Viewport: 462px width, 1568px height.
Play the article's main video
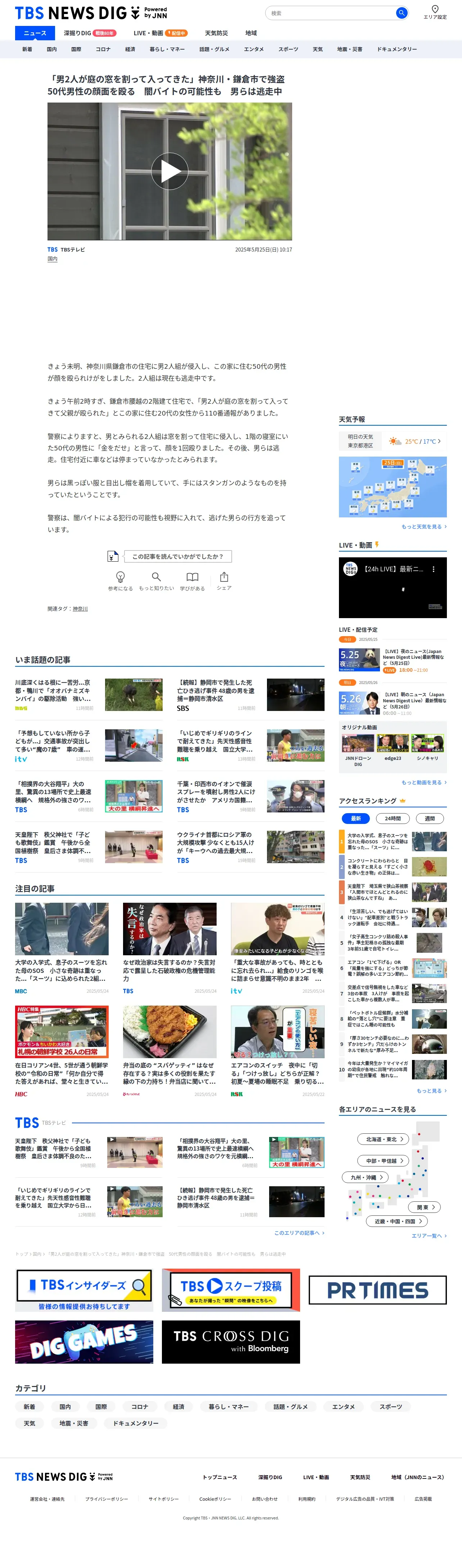tap(170, 171)
